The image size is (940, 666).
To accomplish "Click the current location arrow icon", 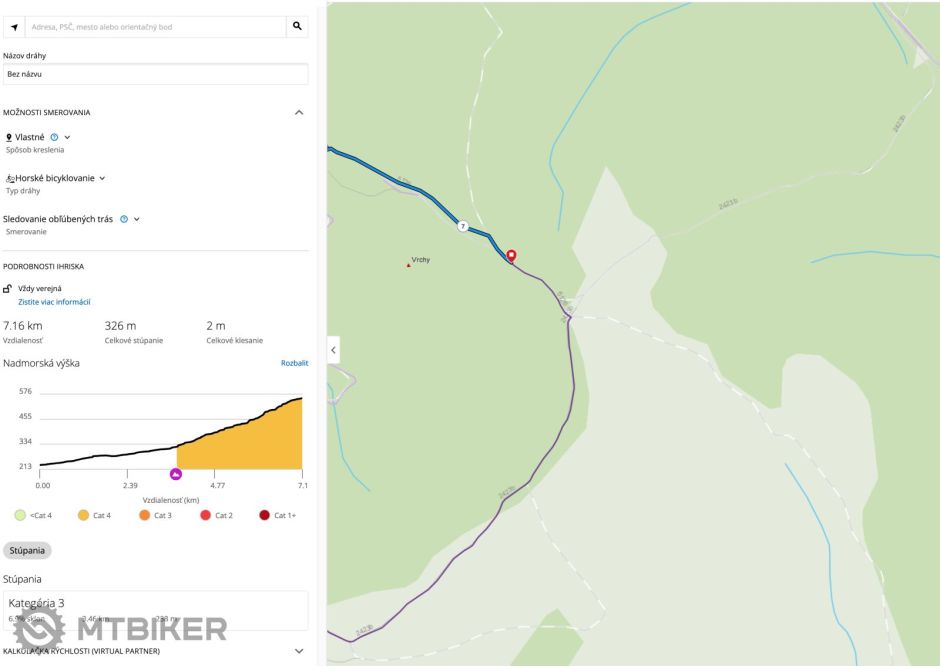I will [x=15, y=27].
